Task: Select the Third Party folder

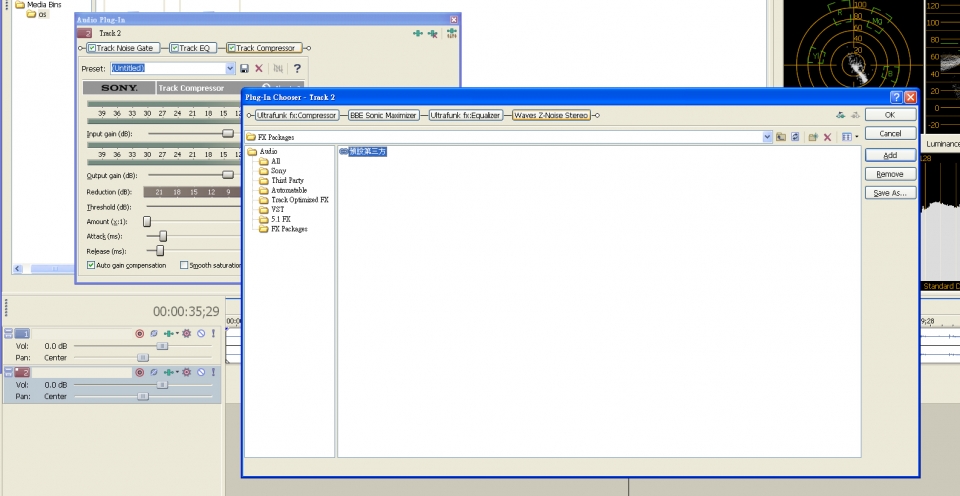Action: click(288, 181)
